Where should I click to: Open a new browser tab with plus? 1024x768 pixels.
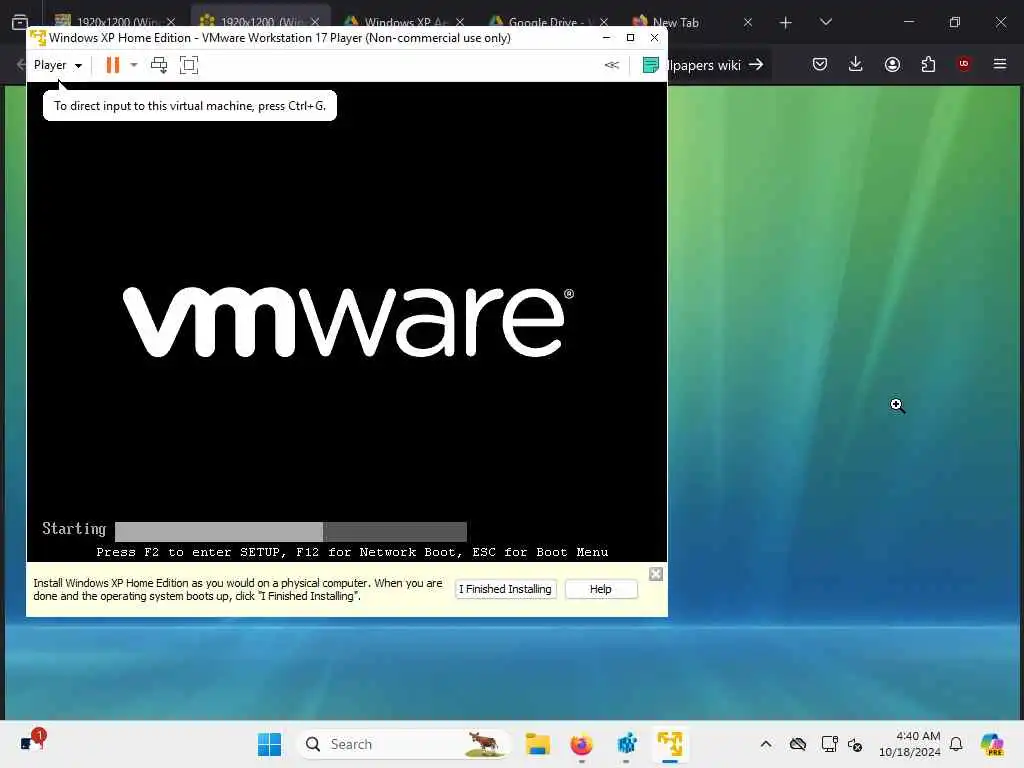pyautogui.click(x=786, y=23)
